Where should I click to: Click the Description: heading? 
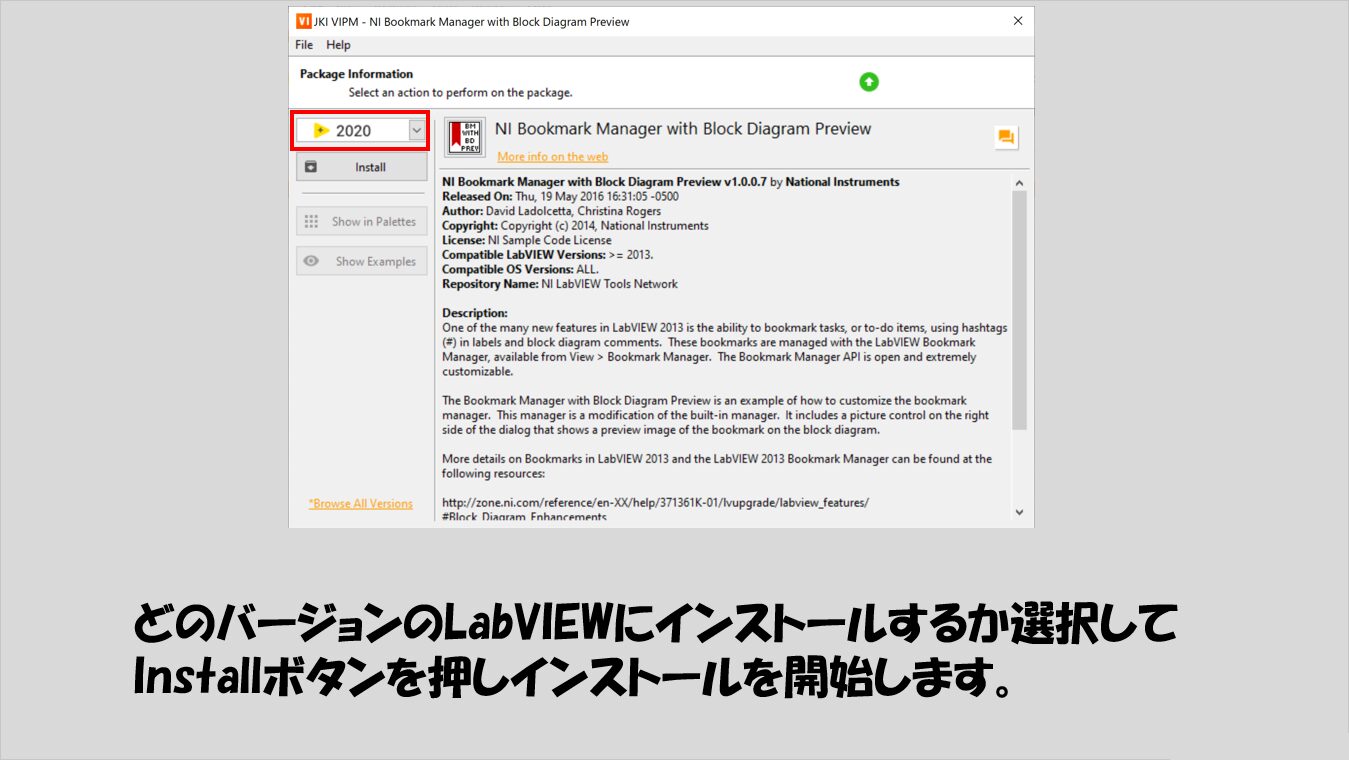pos(475,313)
